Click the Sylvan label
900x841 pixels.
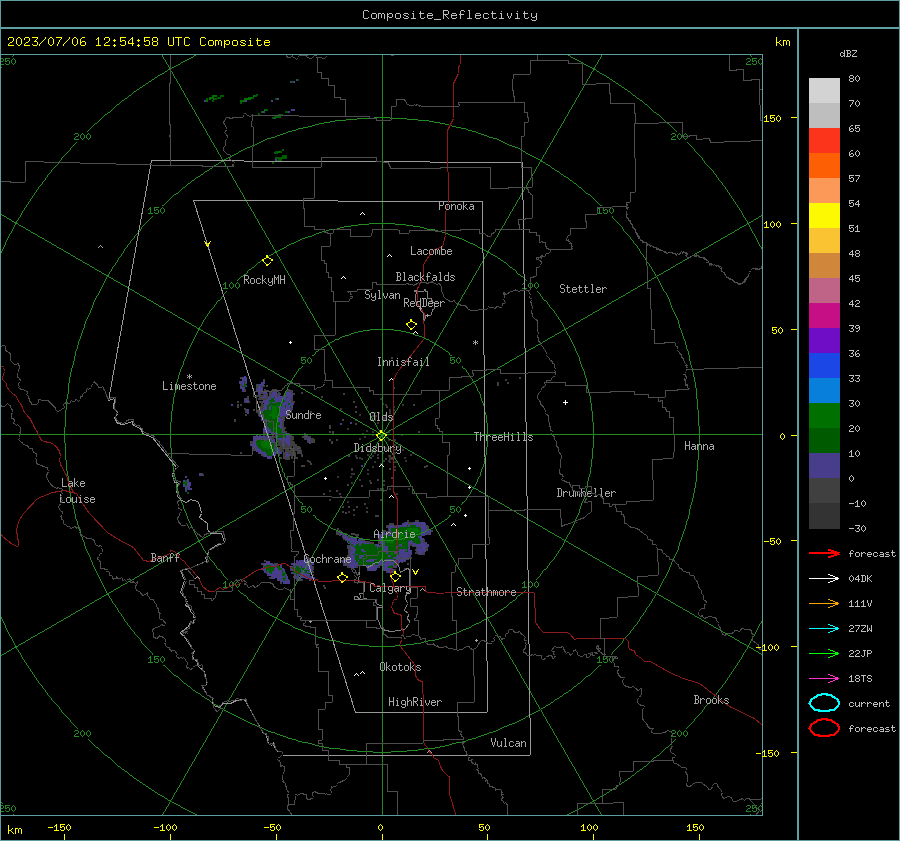[382, 295]
